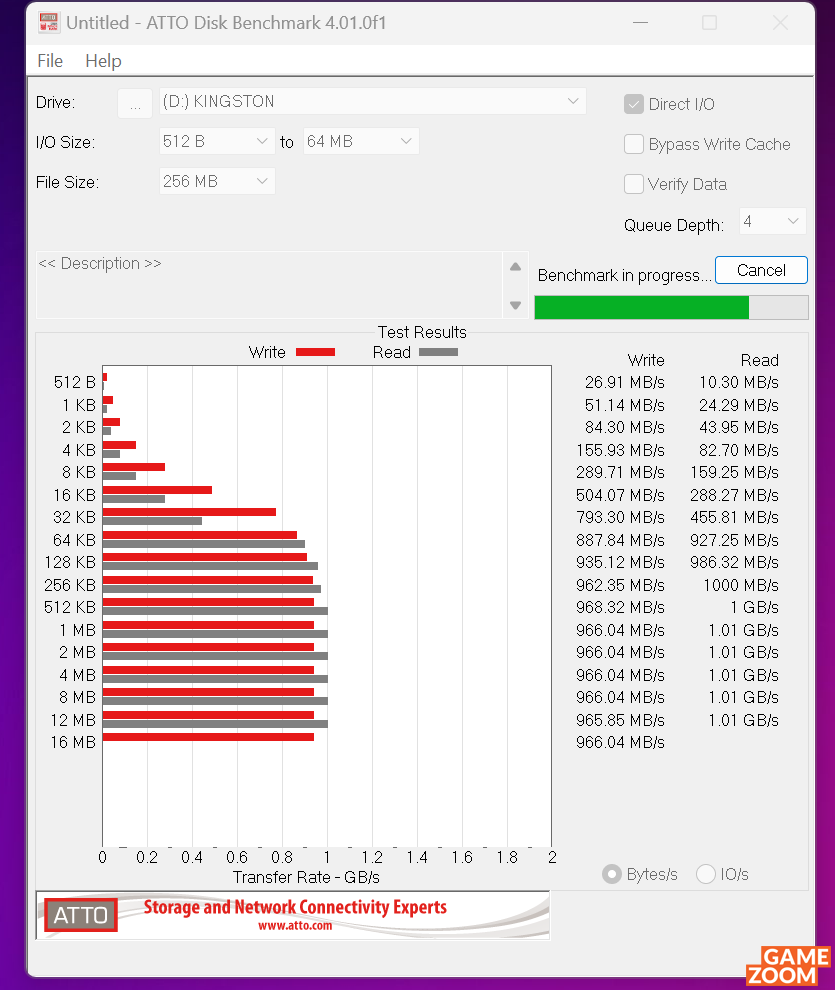Click the write value 504.07 MB/s
Screen dimensions: 835x990
[x=620, y=495]
